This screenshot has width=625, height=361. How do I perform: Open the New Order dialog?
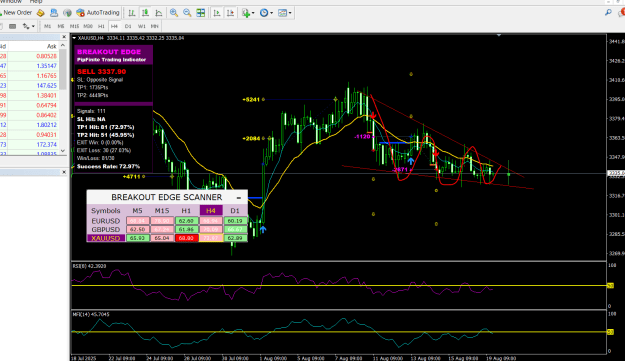16,13
